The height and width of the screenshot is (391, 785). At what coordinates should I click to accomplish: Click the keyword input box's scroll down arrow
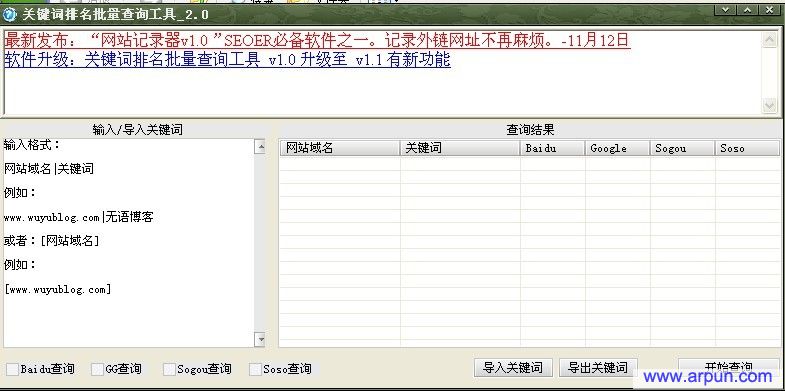[260, 339]
